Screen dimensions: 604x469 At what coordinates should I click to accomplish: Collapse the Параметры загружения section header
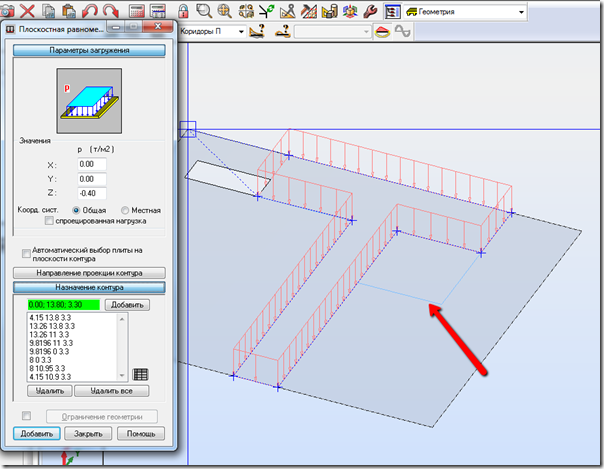pyautogui.click(x=89, y=50)
